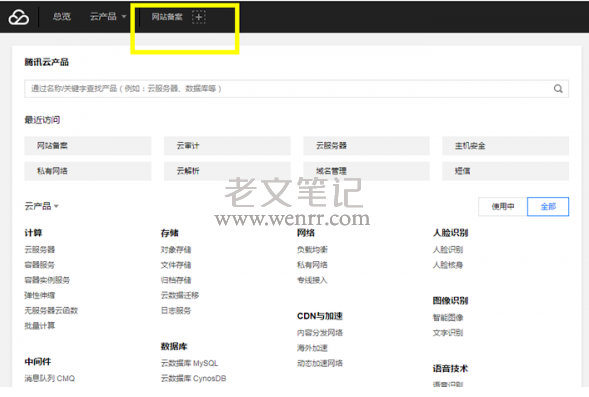Screen dimensions: 589x397
Task: Click the 图像识别 category heading
Action: point(450,300)
